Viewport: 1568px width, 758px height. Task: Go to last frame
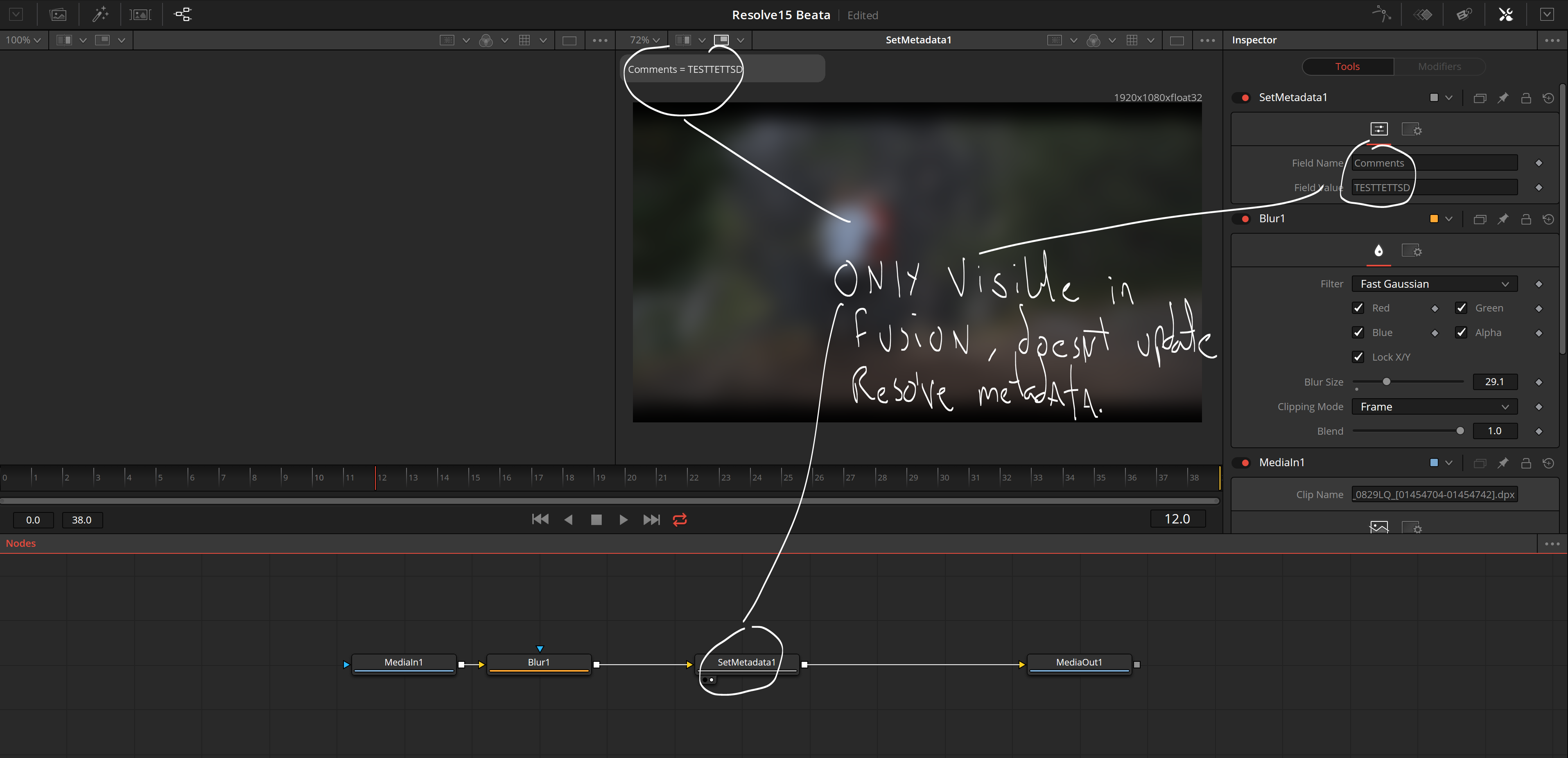(x=651, y=519)
